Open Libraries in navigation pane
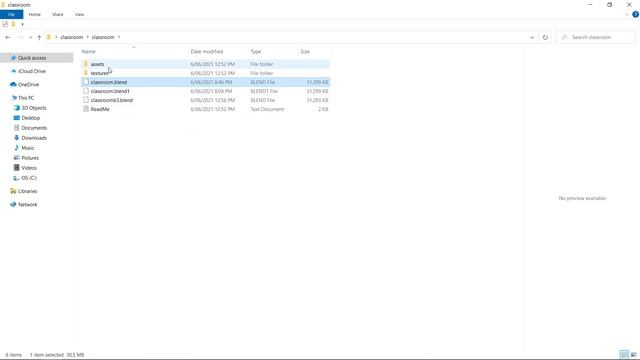The image size is (640, 360). tap(27, 191)
